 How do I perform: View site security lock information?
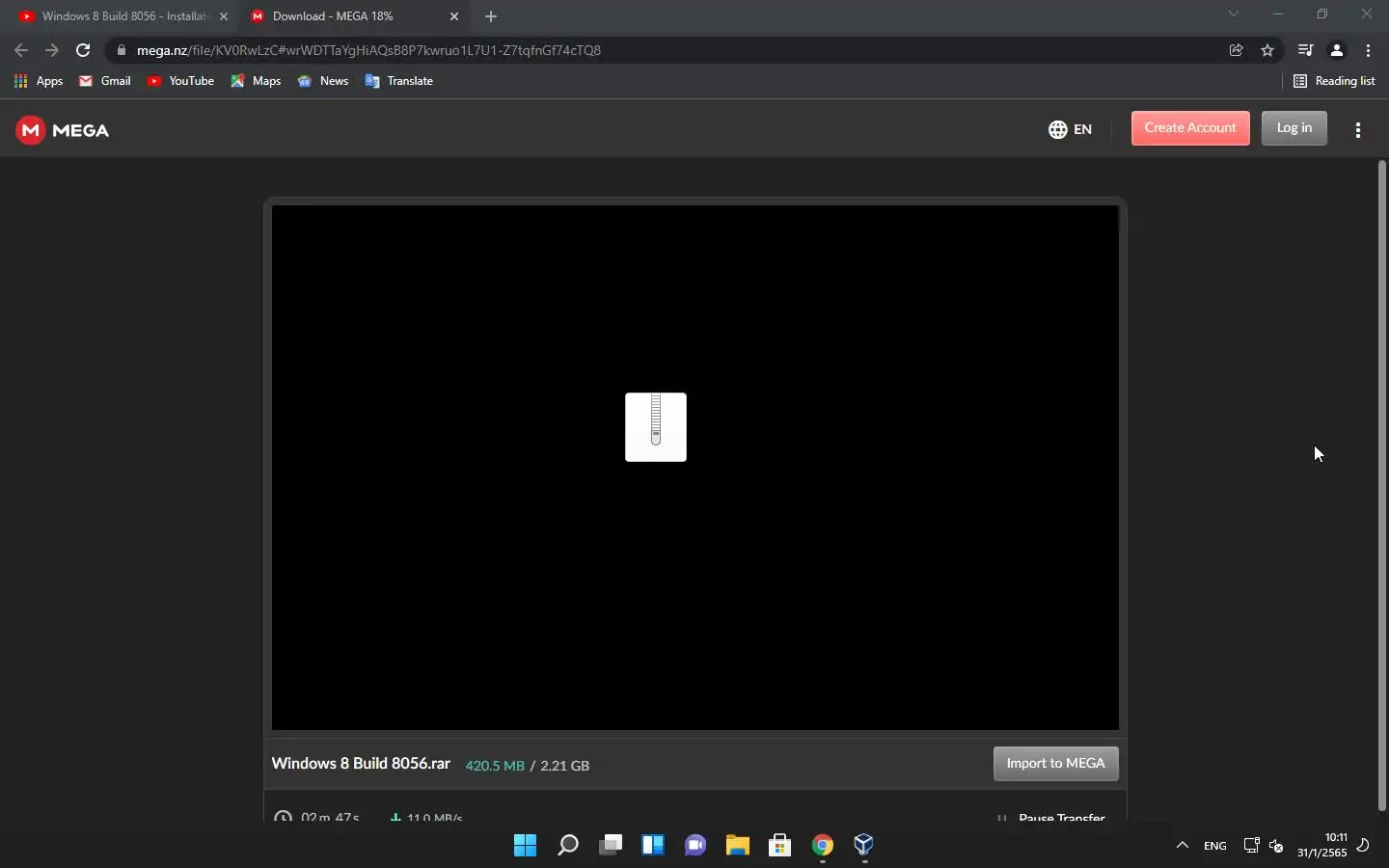121,50
